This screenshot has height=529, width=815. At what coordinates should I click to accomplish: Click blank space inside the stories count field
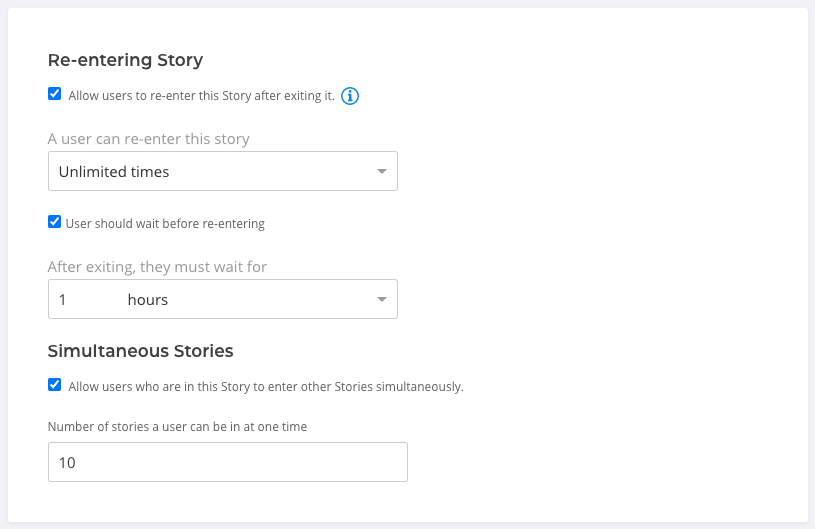point(260,462)
